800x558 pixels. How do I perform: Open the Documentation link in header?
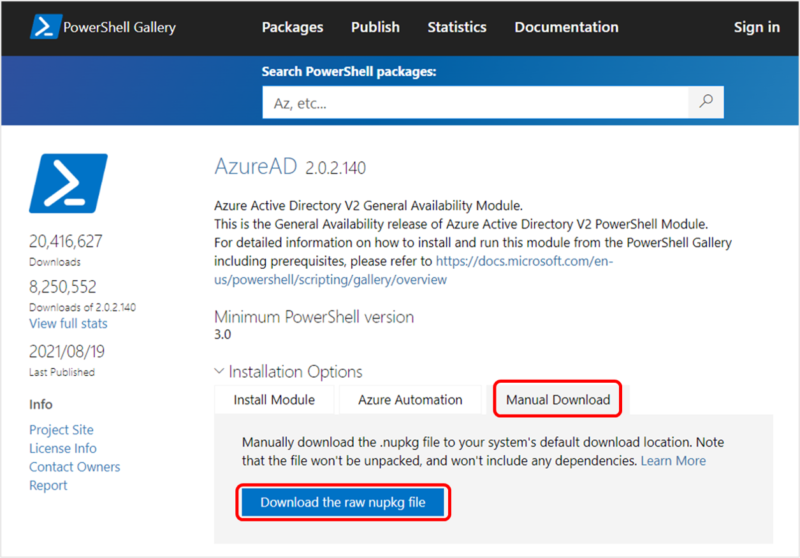tap(566, 28)
